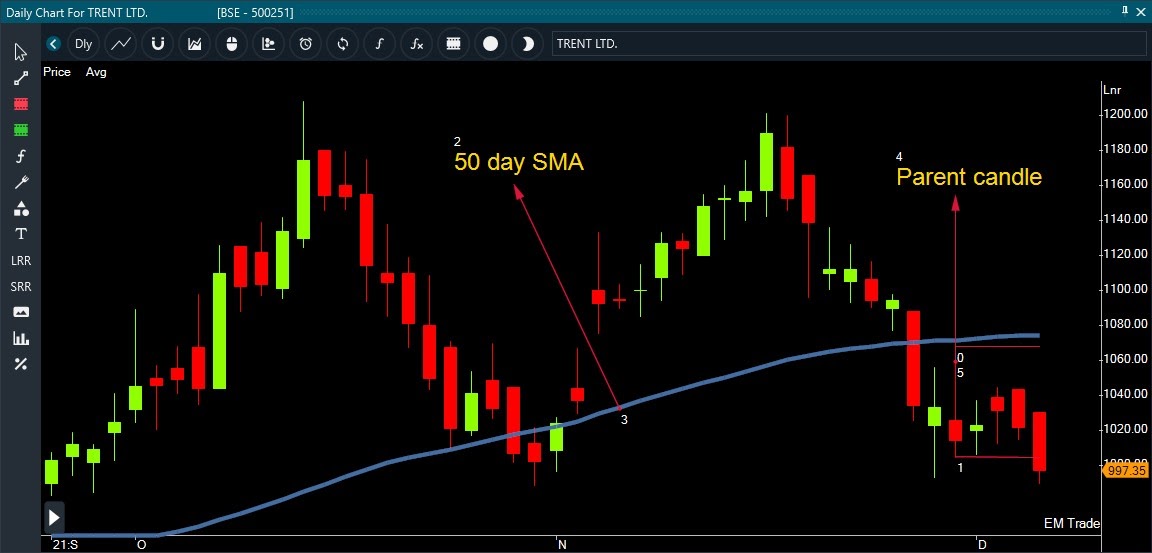Image resolution: width=1152 pixels, height=553 pixels.
Task: Open the Dly timeframe selector
Action: pyautogui.click(x=83, y=44)
